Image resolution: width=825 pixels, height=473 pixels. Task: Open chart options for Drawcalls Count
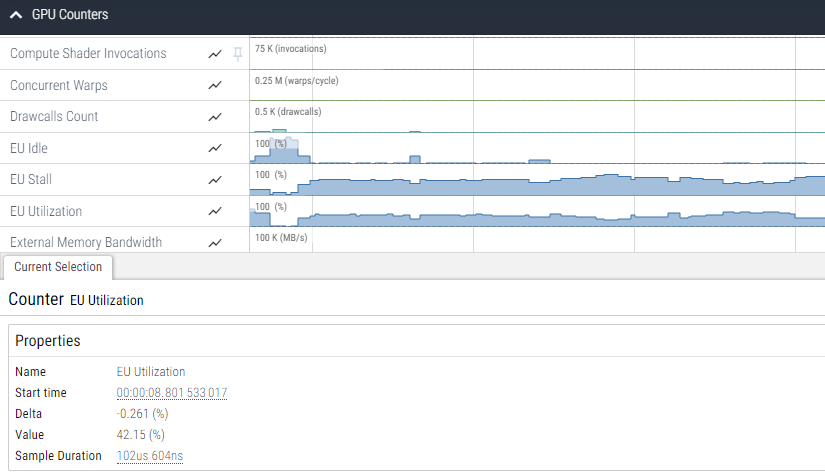(215, 117)
